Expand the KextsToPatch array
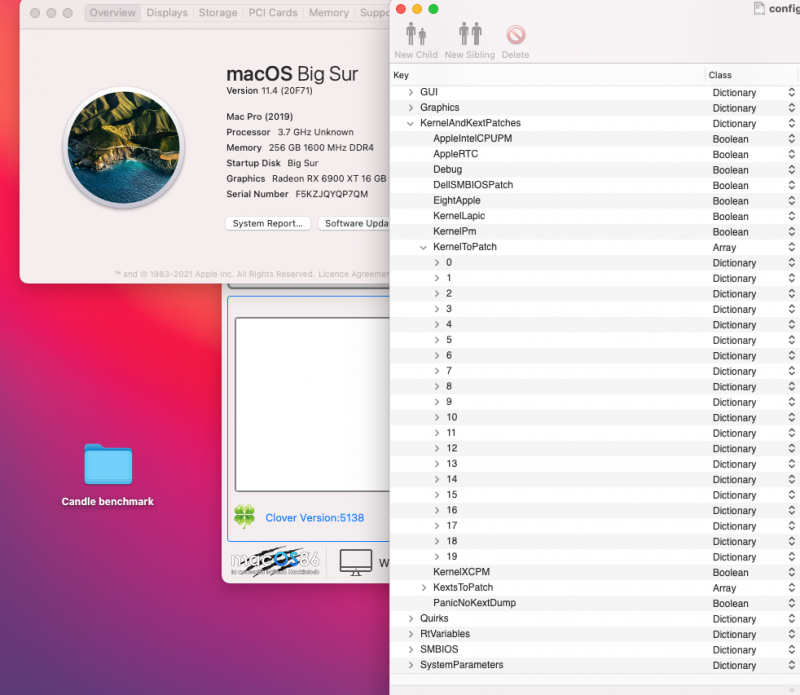The width and height of the screenshot is (800, 695). 424,588
